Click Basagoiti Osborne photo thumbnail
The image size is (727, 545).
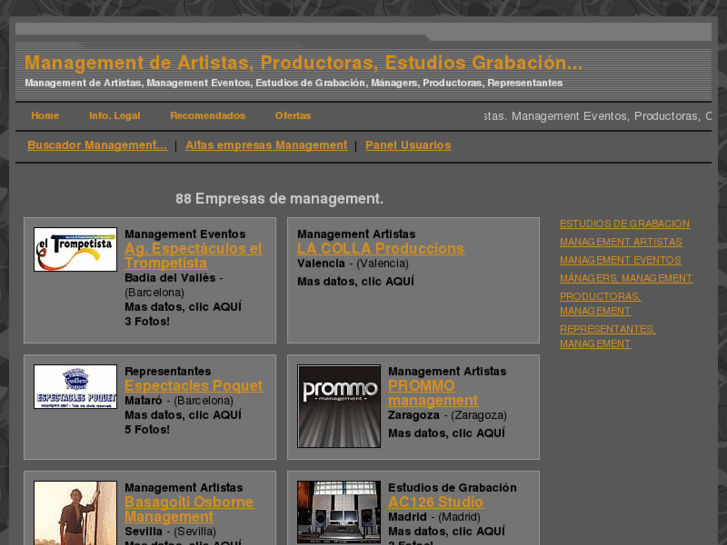tap(75, 513)
